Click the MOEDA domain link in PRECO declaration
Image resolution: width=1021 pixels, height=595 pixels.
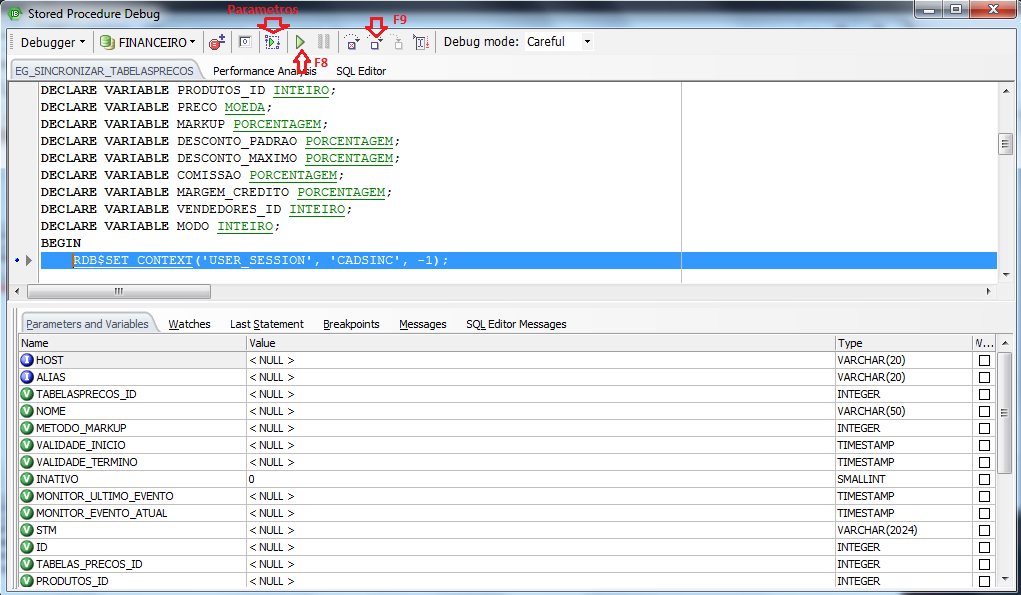click(x=245, y=107)
